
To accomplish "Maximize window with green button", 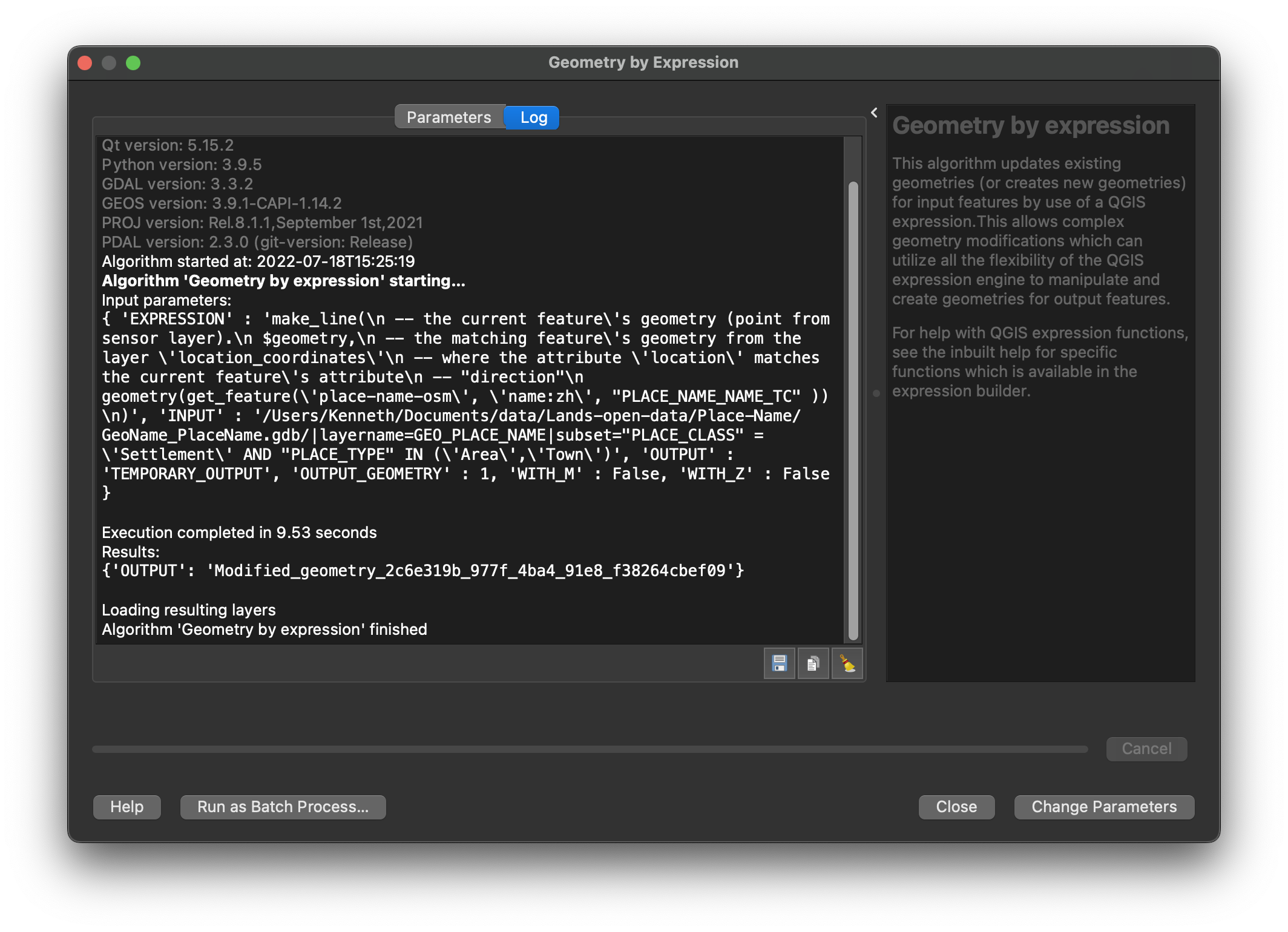I will [133, 63].
